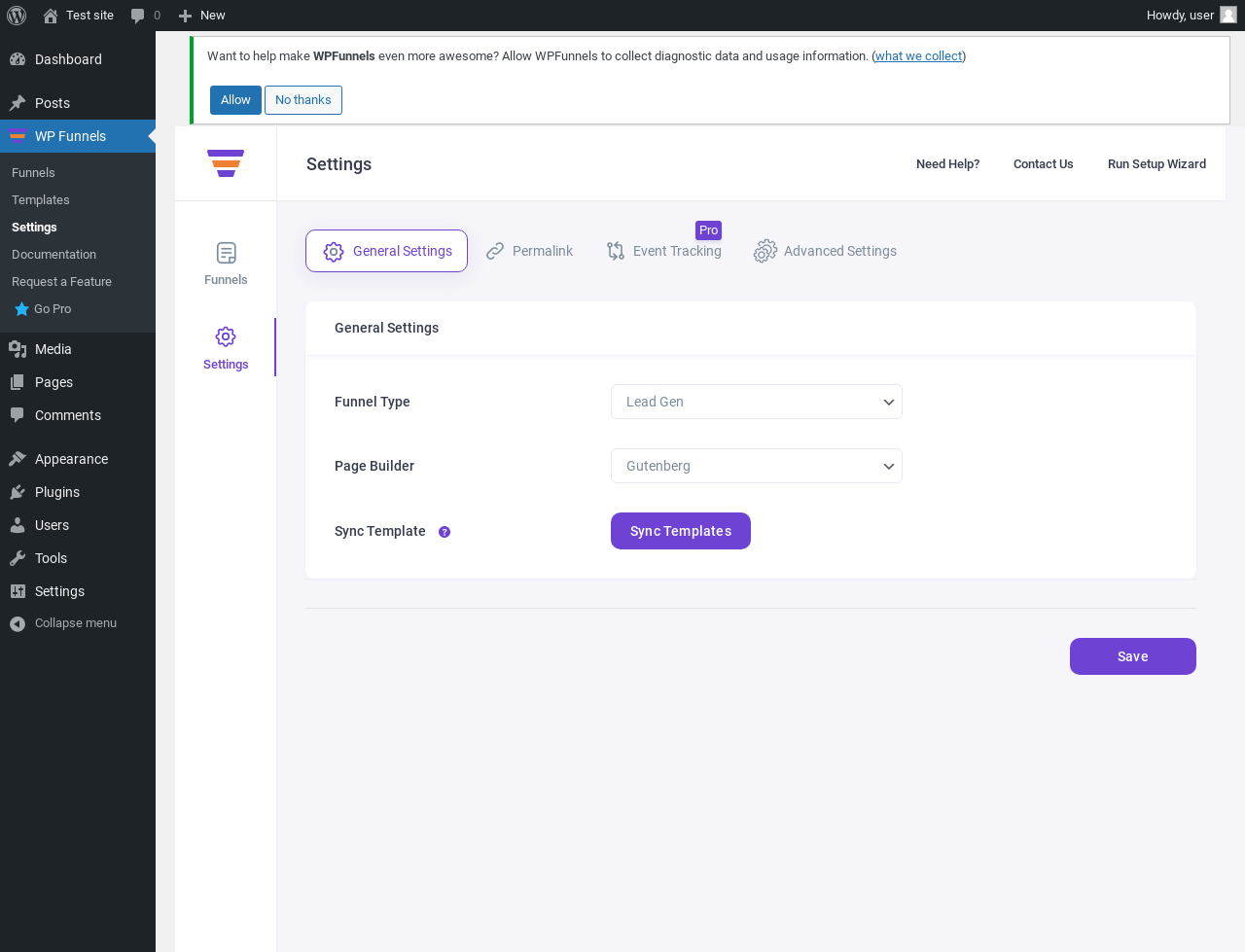Click the plus New icon in admin bar
The height and width of the screenshot is (952, 1245).
[x=185, y=16]
